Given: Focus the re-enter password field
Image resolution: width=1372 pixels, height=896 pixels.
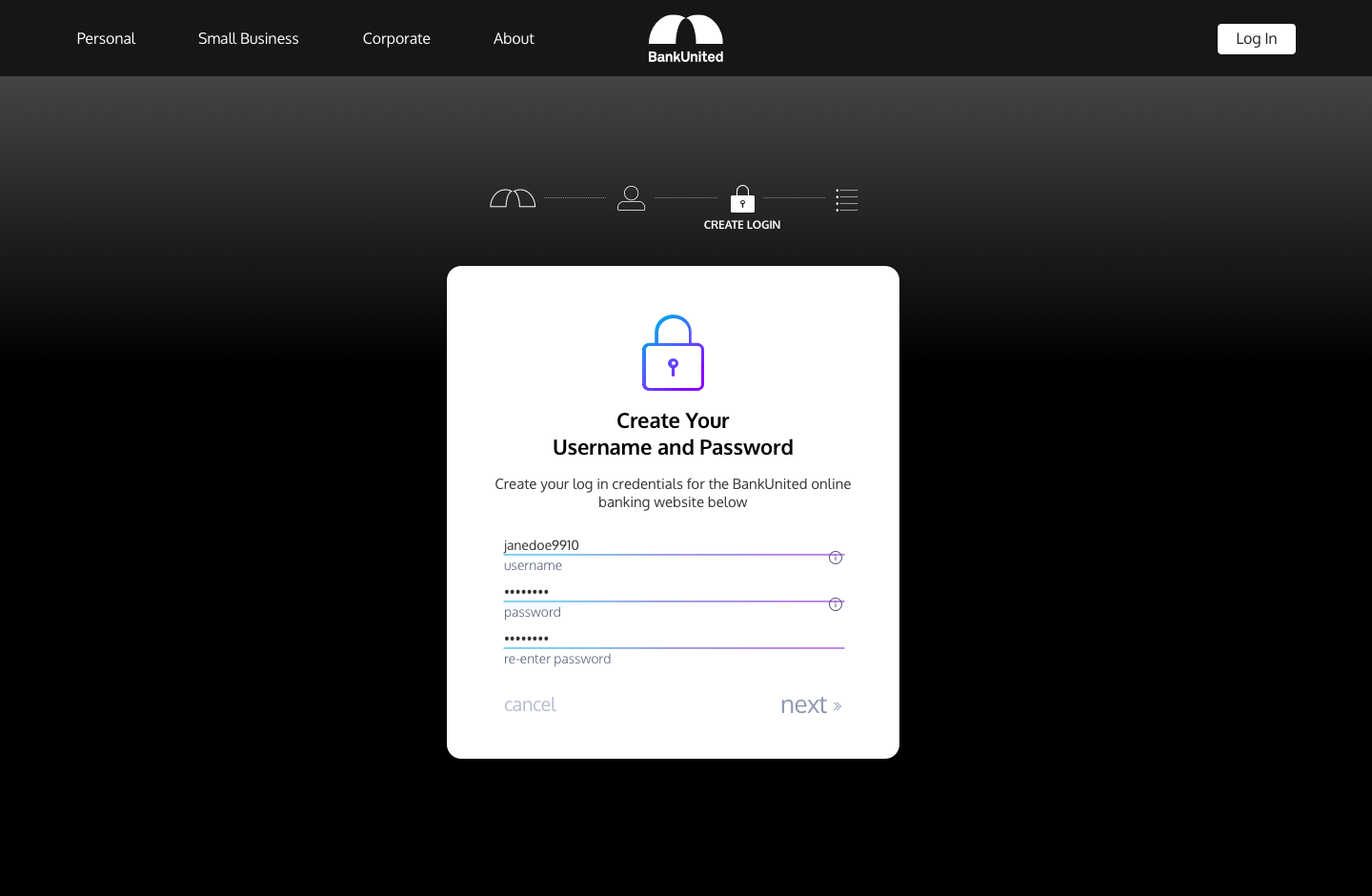Looking at the screenshot, I should point(674,639).
